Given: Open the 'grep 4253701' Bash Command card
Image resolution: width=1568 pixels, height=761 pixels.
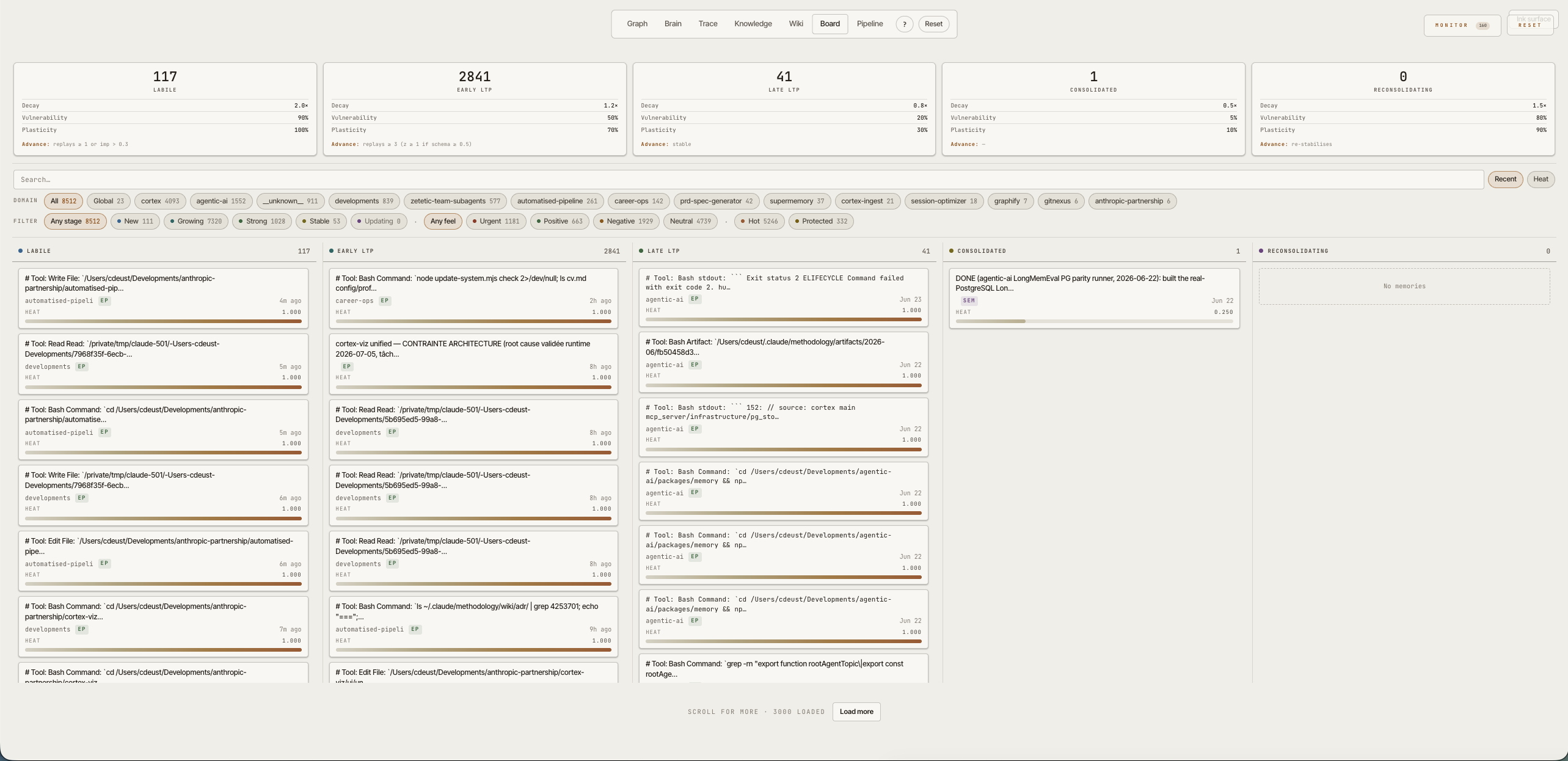Looking at the screenshot, I should tap(473, 627).
